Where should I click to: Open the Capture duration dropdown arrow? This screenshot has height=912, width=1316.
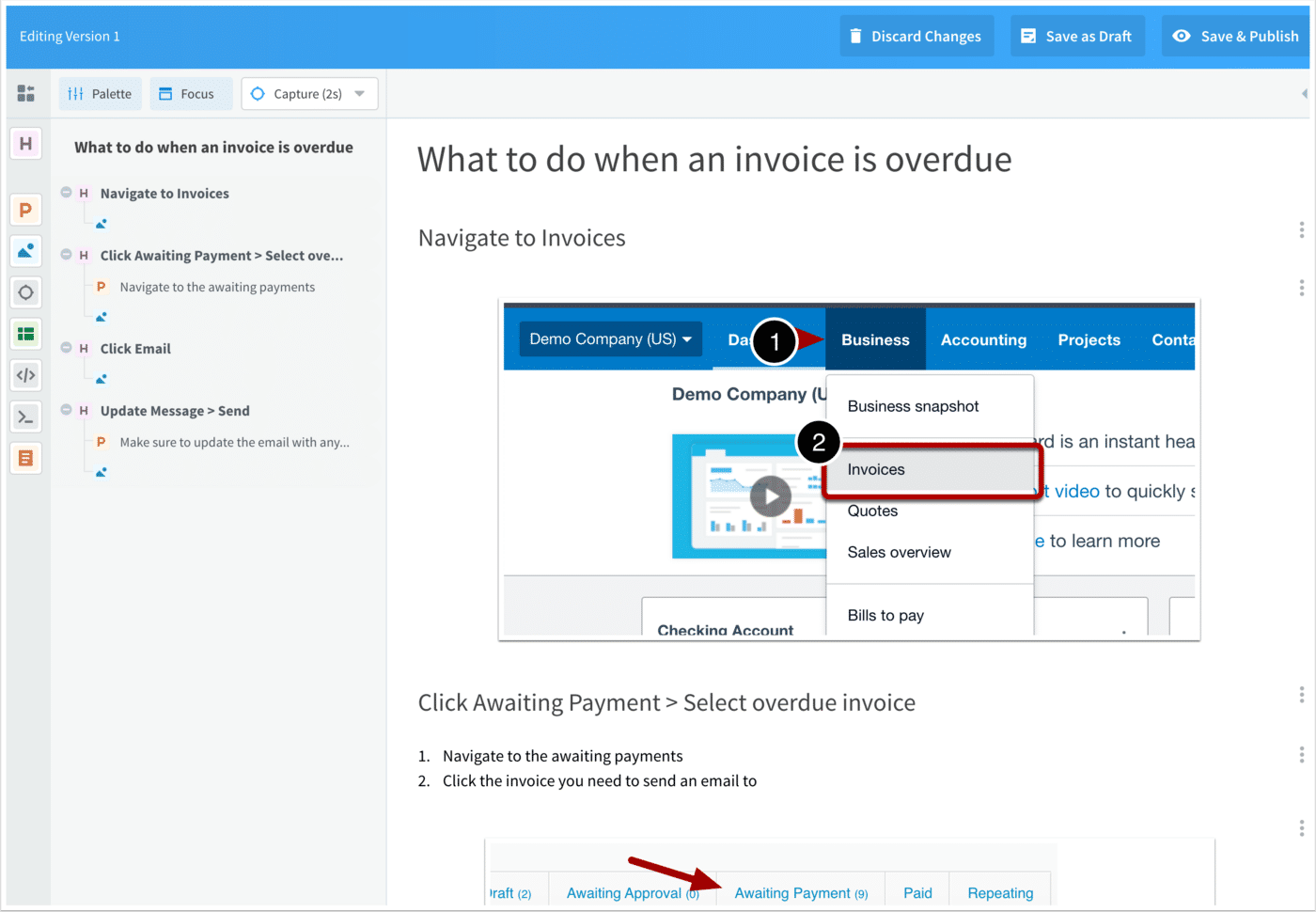click(360, 93)
